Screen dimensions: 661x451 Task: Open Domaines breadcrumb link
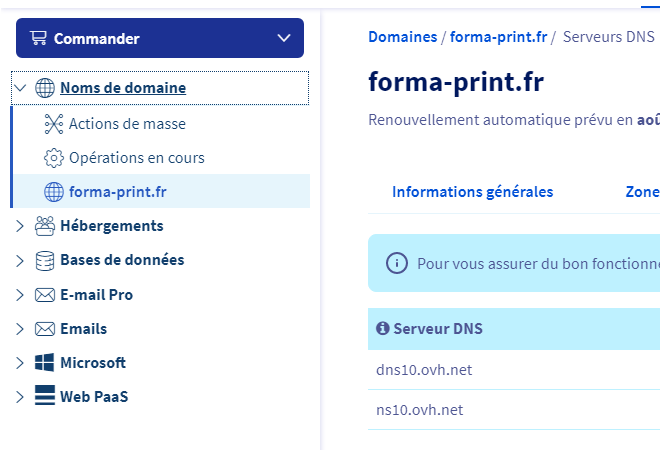click(x=402, y=37)
